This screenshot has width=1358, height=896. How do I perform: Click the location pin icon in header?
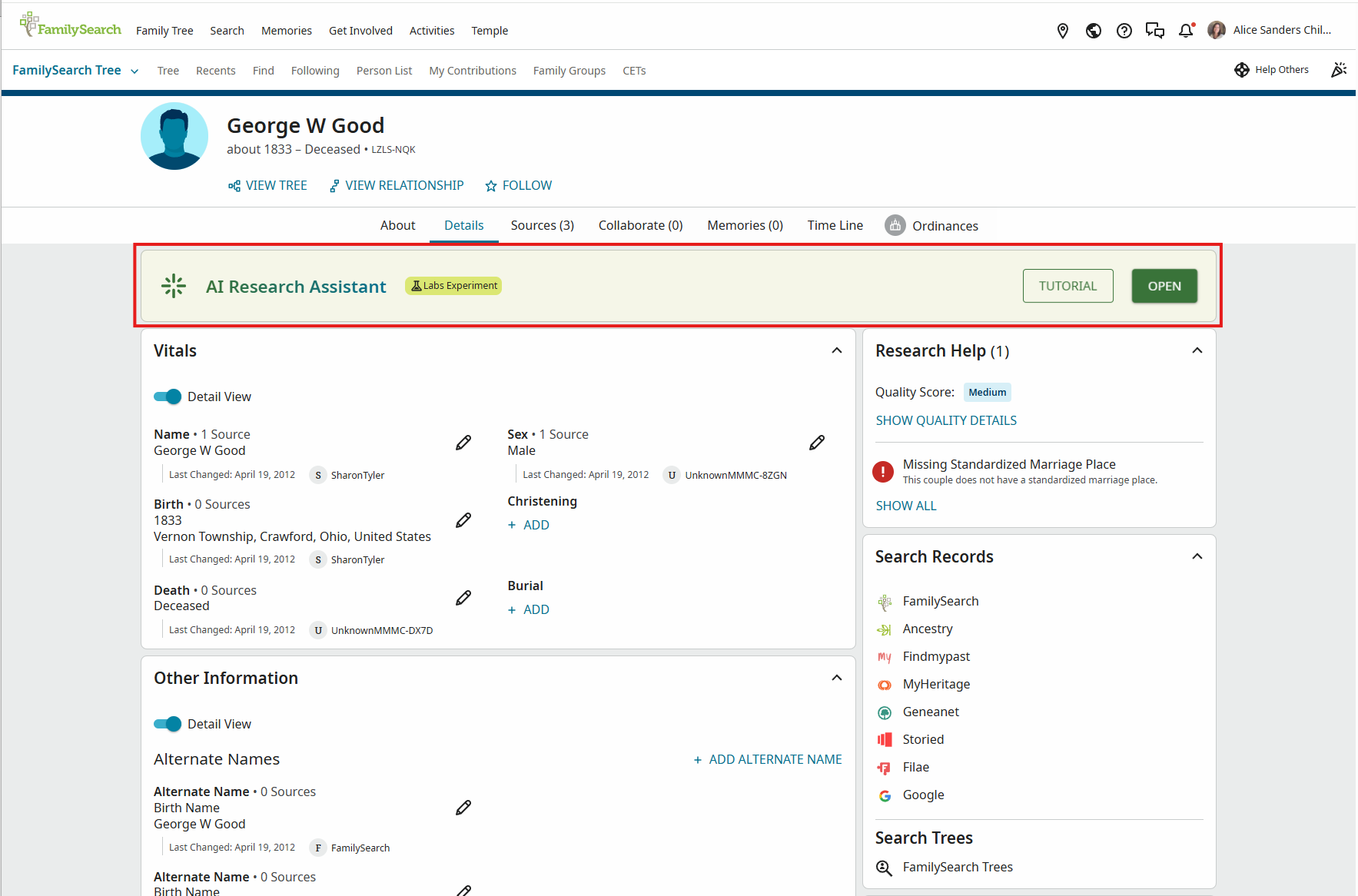click(x=1063, y=31)
